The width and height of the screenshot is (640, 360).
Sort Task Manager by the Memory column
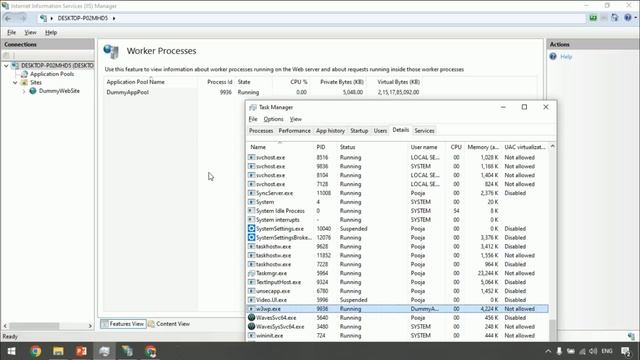(483, 147)
